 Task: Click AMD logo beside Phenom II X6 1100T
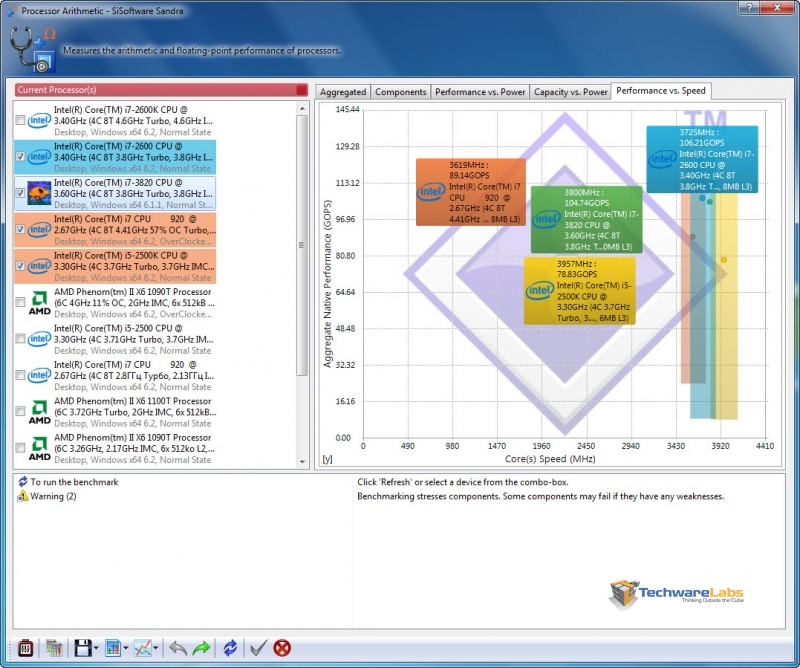39,412
